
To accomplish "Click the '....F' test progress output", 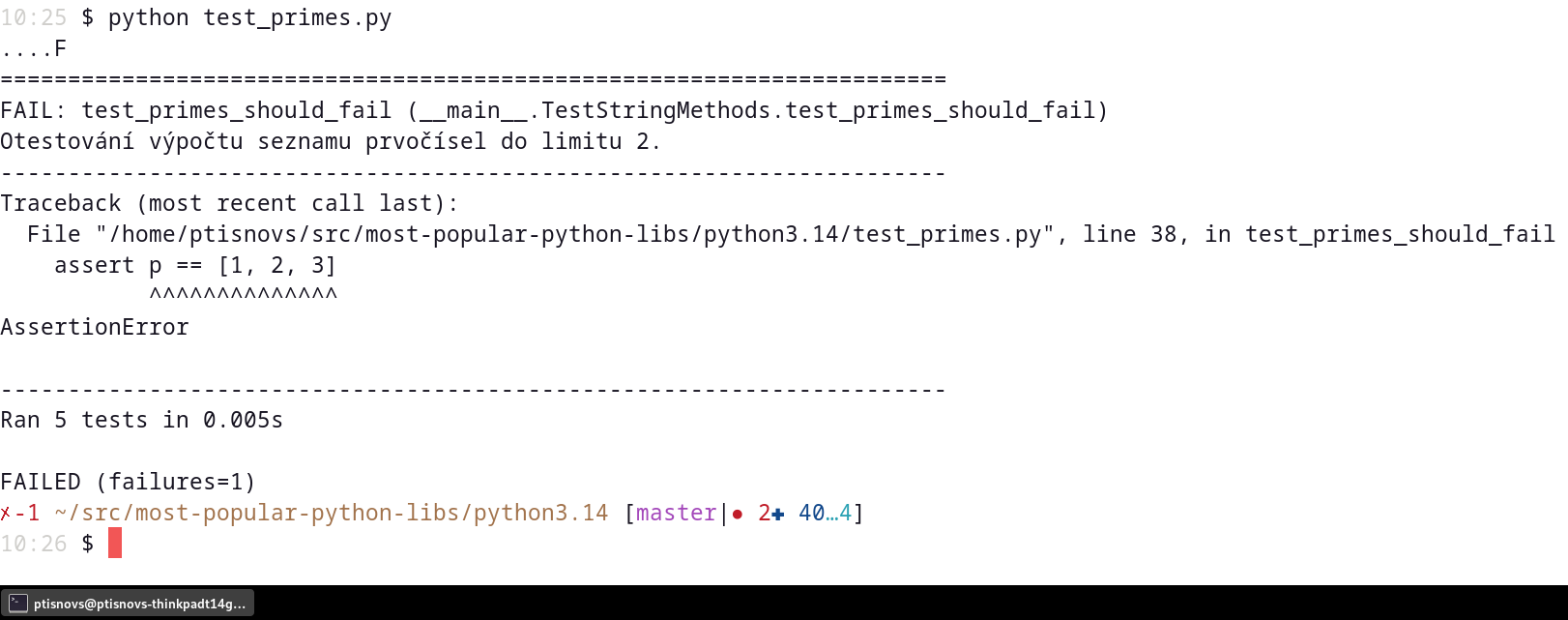I will point(34,49).
